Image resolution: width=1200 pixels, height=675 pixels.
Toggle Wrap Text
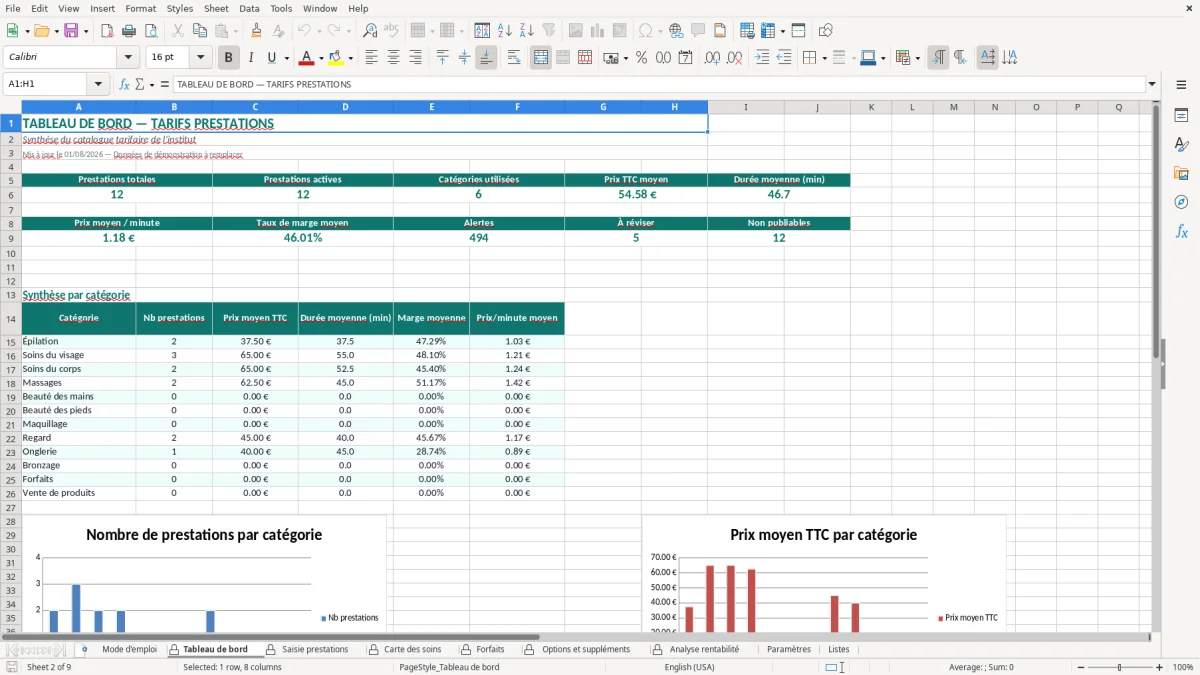tap(514, 58)
